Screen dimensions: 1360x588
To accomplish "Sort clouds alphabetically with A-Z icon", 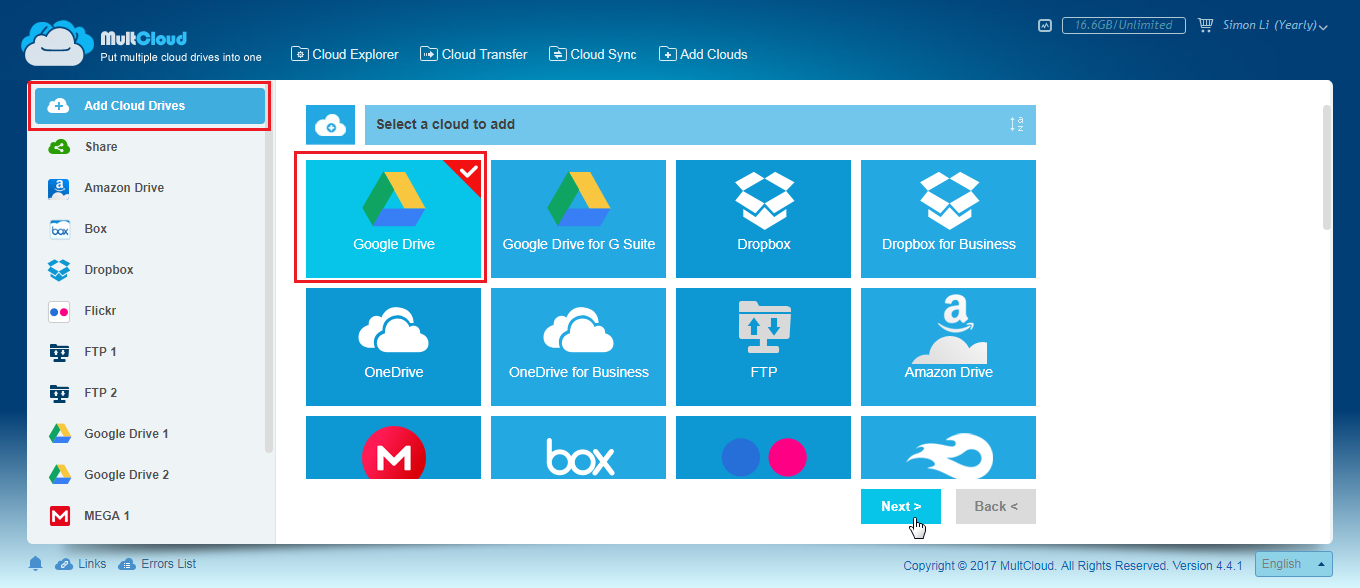I will (x=1016, y=125).
